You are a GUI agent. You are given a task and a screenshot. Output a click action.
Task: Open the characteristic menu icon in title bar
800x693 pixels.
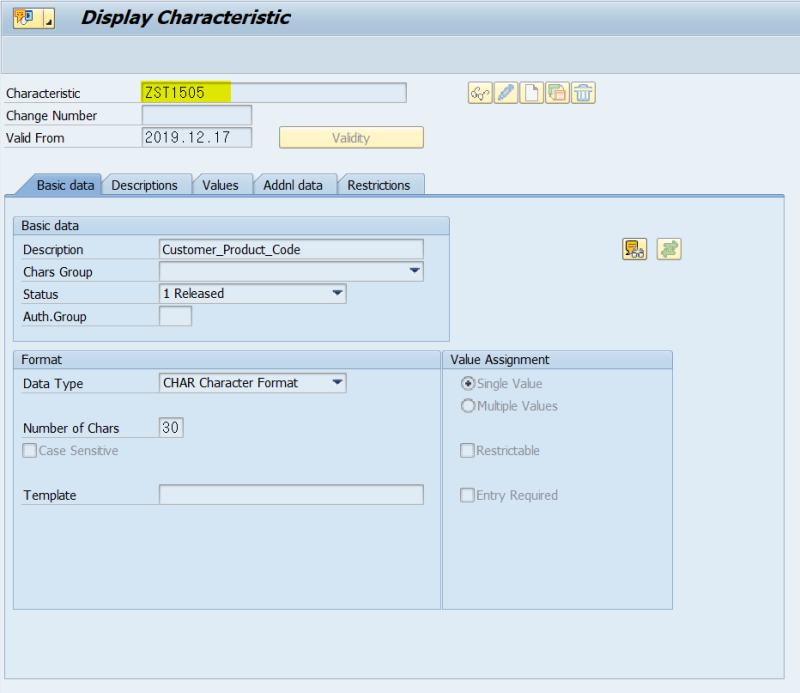(34, 18)
